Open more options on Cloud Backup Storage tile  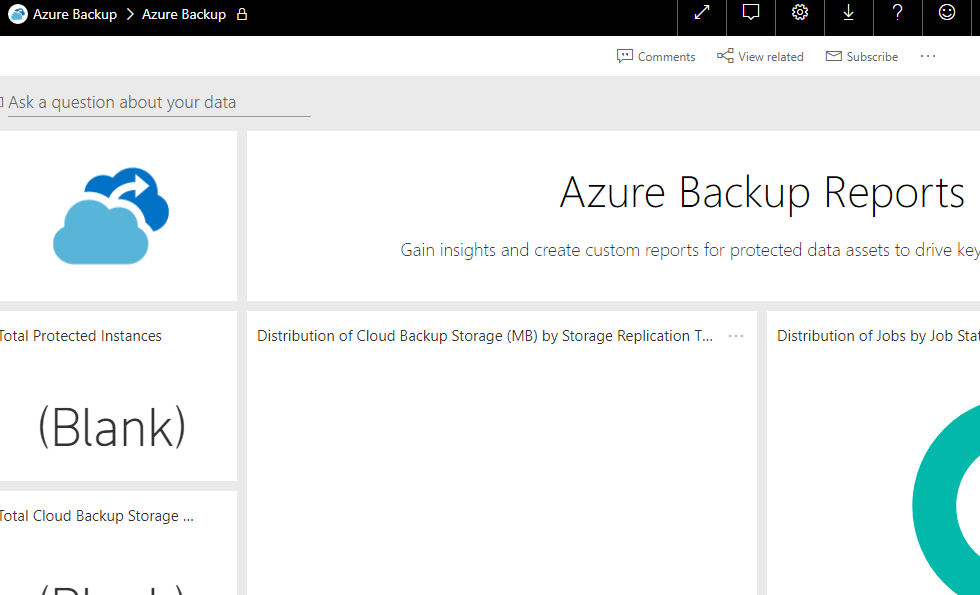pyautogui.click(x=736, y=337)
